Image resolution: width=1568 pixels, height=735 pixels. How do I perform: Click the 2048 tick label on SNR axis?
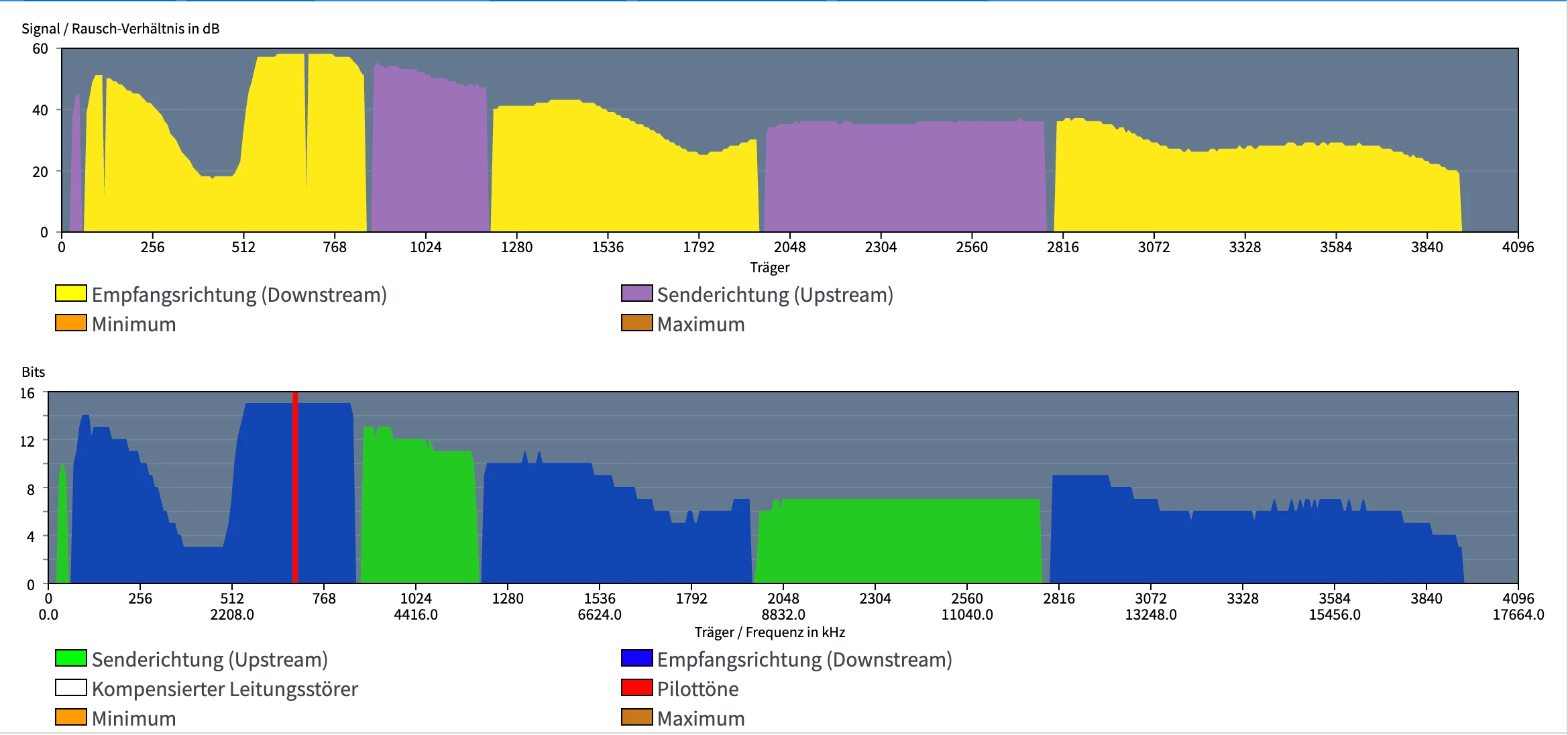(x=789, y=247)
